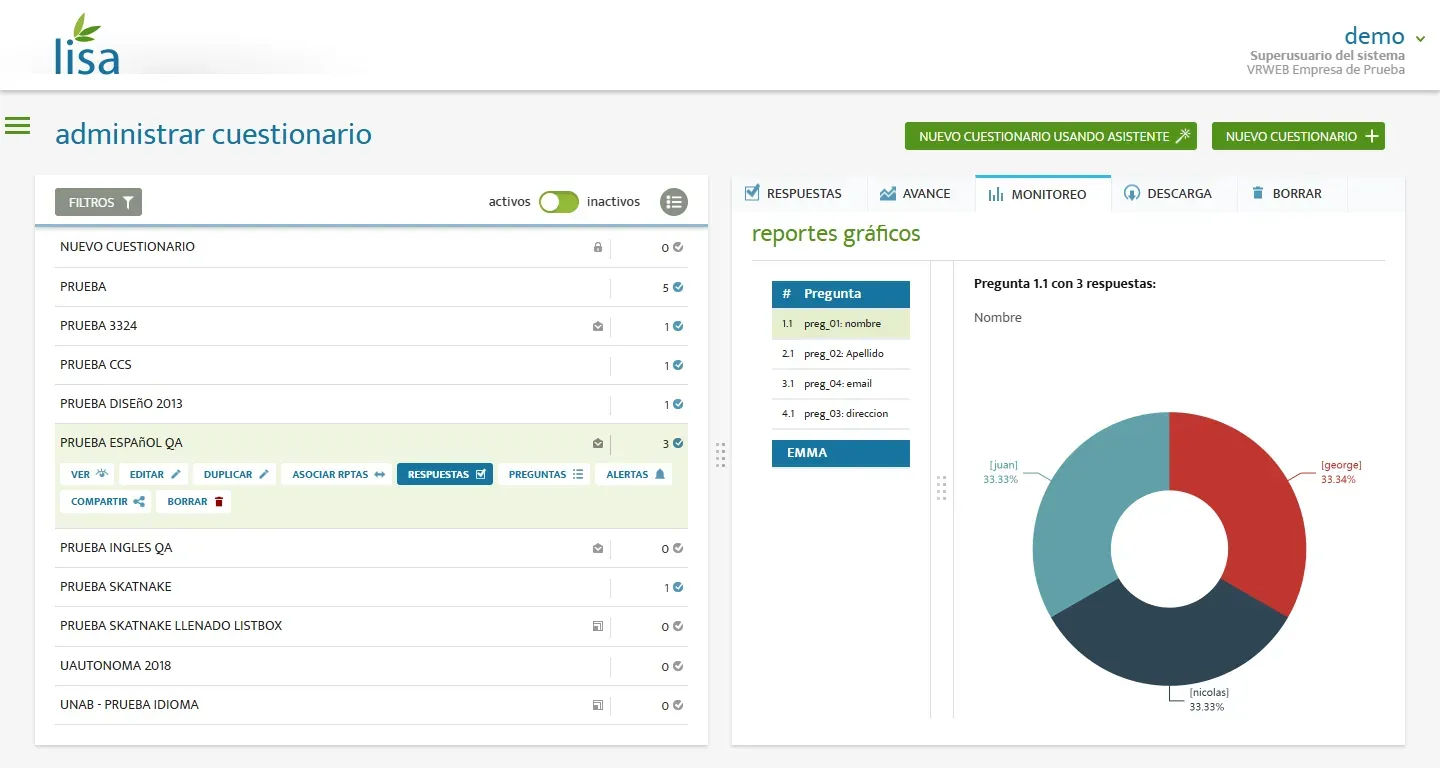Select the NUEVO CUESTIONARIO list row
The height and width of the screenshot is (768, 1440).
[x=371, y=247]
